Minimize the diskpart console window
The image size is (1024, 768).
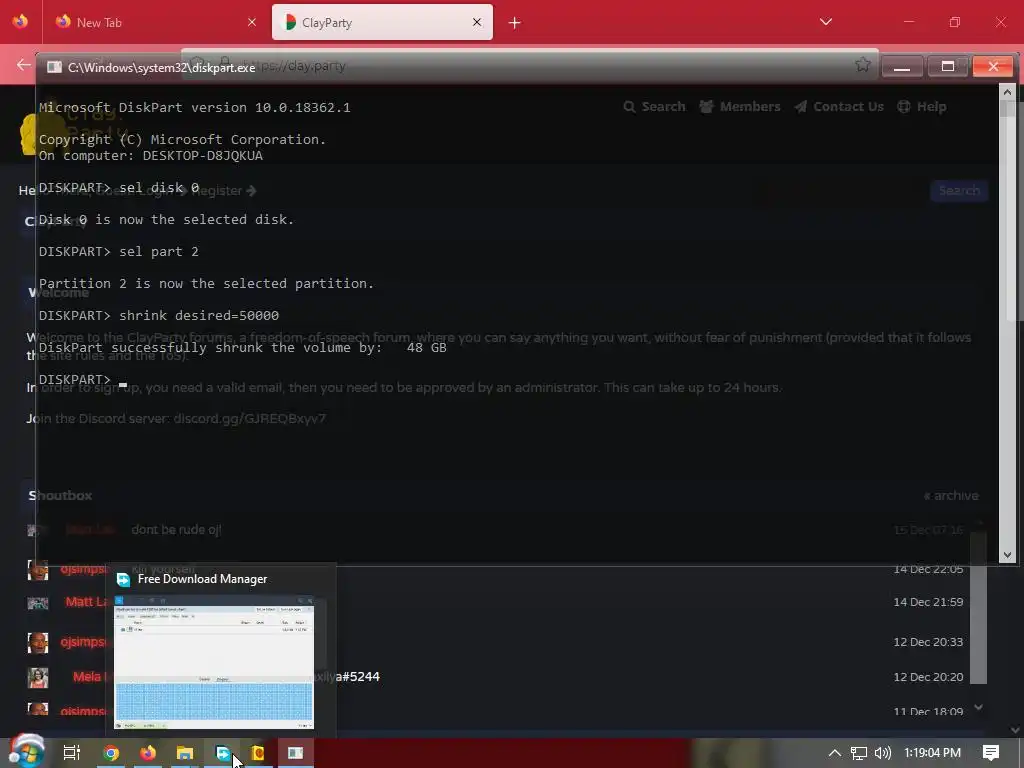pos(902,67)
